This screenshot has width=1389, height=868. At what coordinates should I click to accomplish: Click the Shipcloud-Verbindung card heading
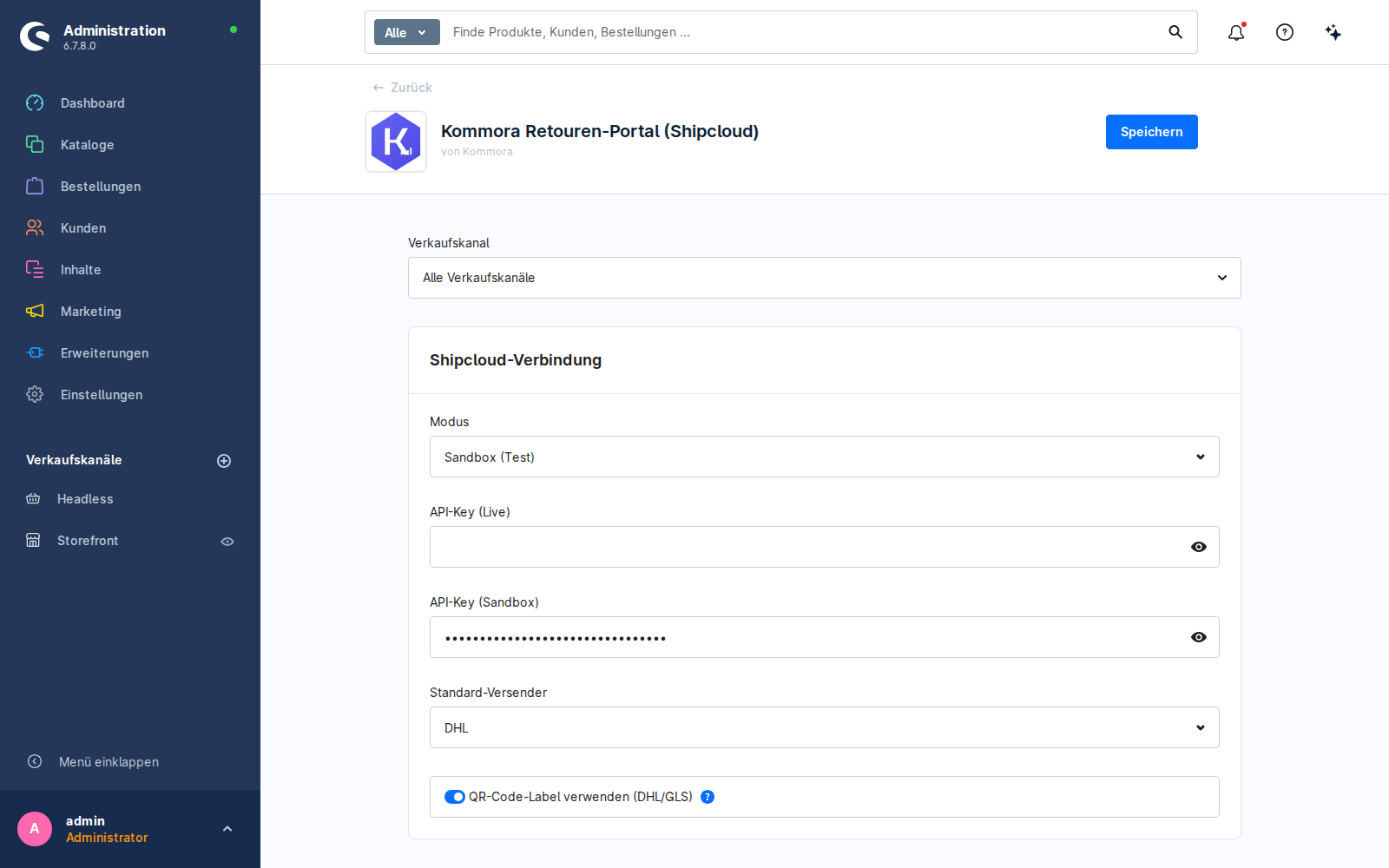[516, 360]
